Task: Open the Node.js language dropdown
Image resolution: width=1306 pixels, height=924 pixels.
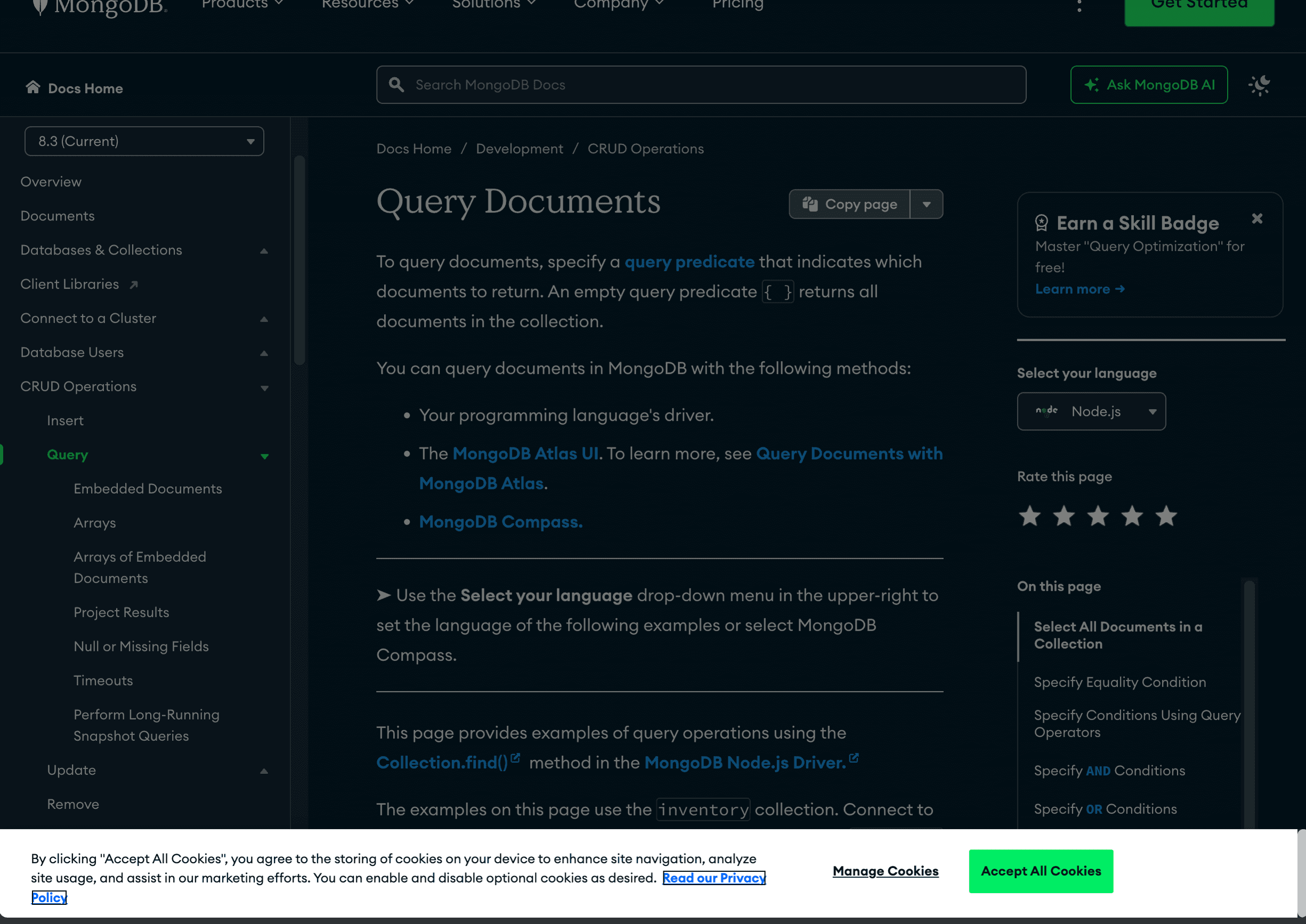Action: (x=1091, y=411)
